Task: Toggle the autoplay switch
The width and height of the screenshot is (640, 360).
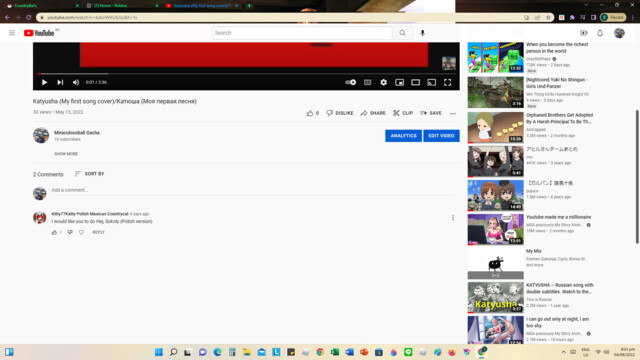Action: 351,82
